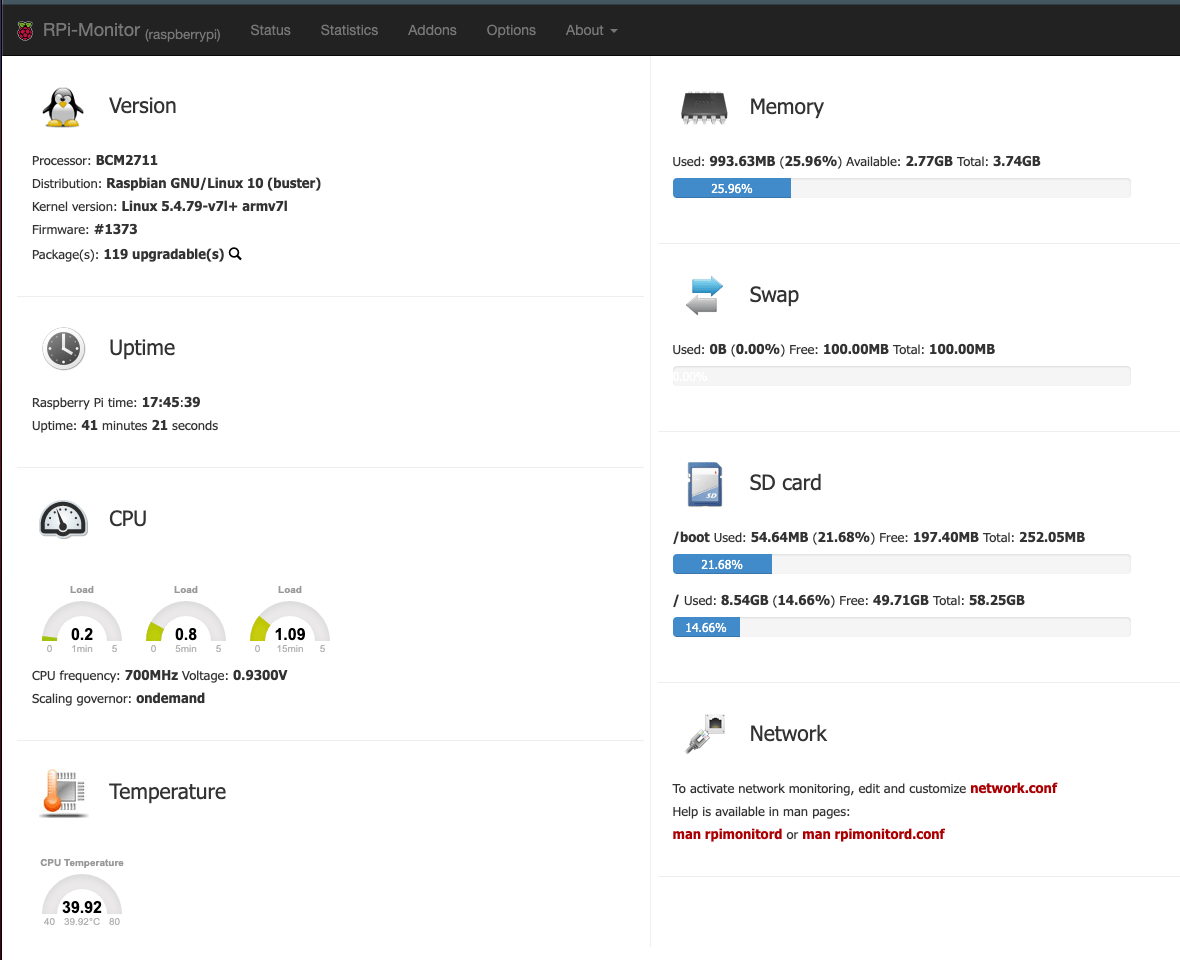Click the memory available 2.77GB value

point(929,162)
